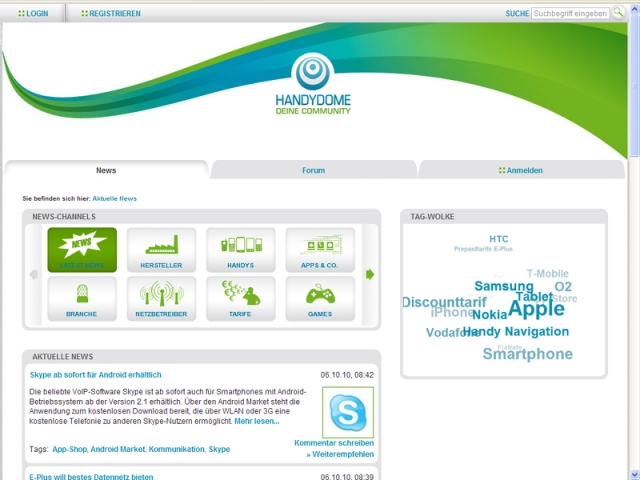The width and height of the screenshot is (640, 480).
Task: Open the Skype logo thumbnail
Action: coord(348,412)
